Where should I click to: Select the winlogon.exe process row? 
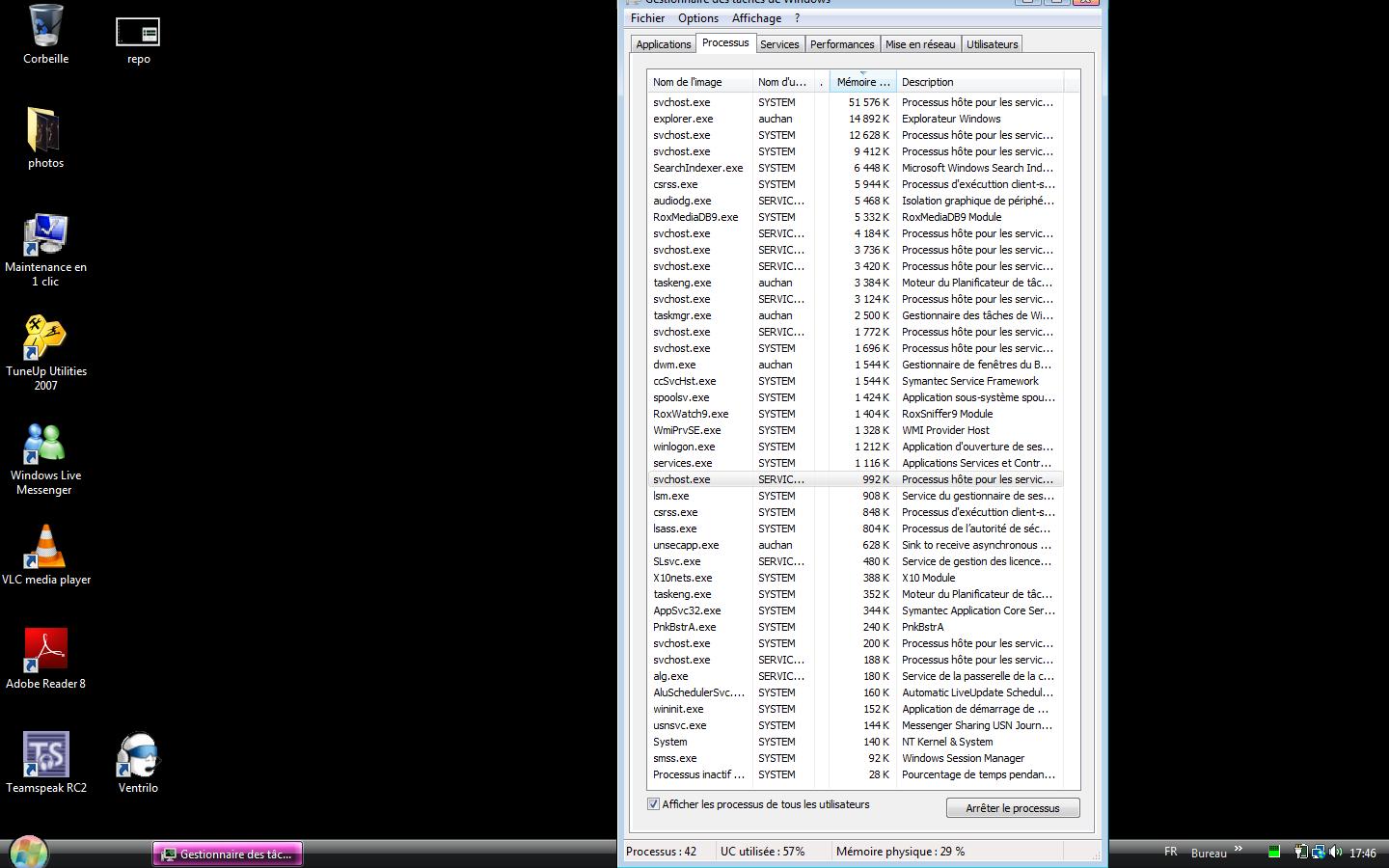click(855, 447)
